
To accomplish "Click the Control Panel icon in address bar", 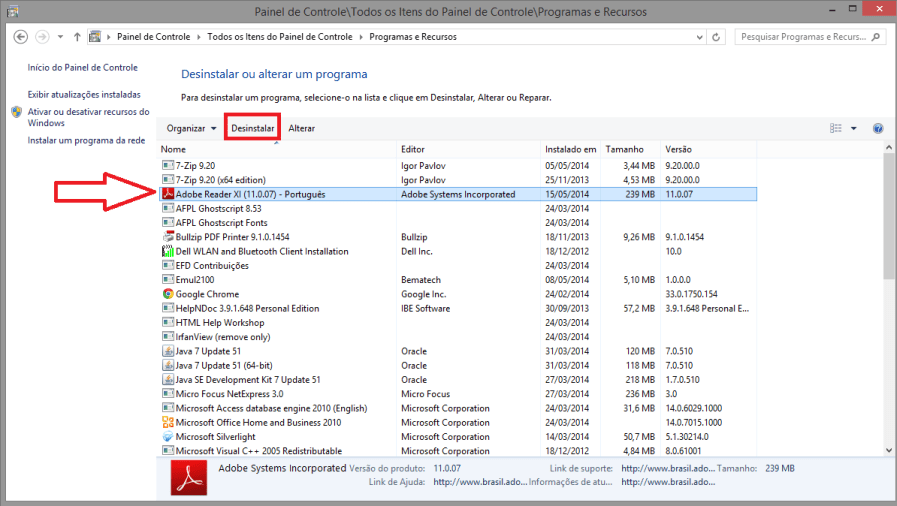I will (x=95, y=37).
